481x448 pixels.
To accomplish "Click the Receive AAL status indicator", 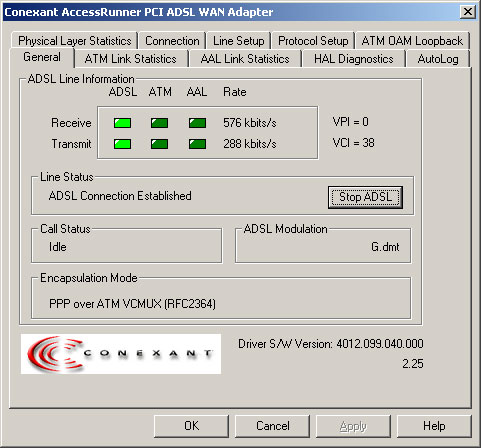I will click(197, 123).
